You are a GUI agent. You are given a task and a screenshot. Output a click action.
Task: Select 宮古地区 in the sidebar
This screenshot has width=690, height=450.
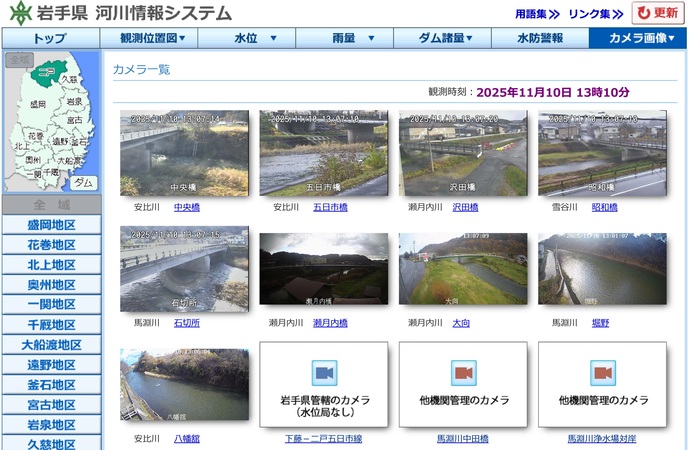click(x=51, y=405)
